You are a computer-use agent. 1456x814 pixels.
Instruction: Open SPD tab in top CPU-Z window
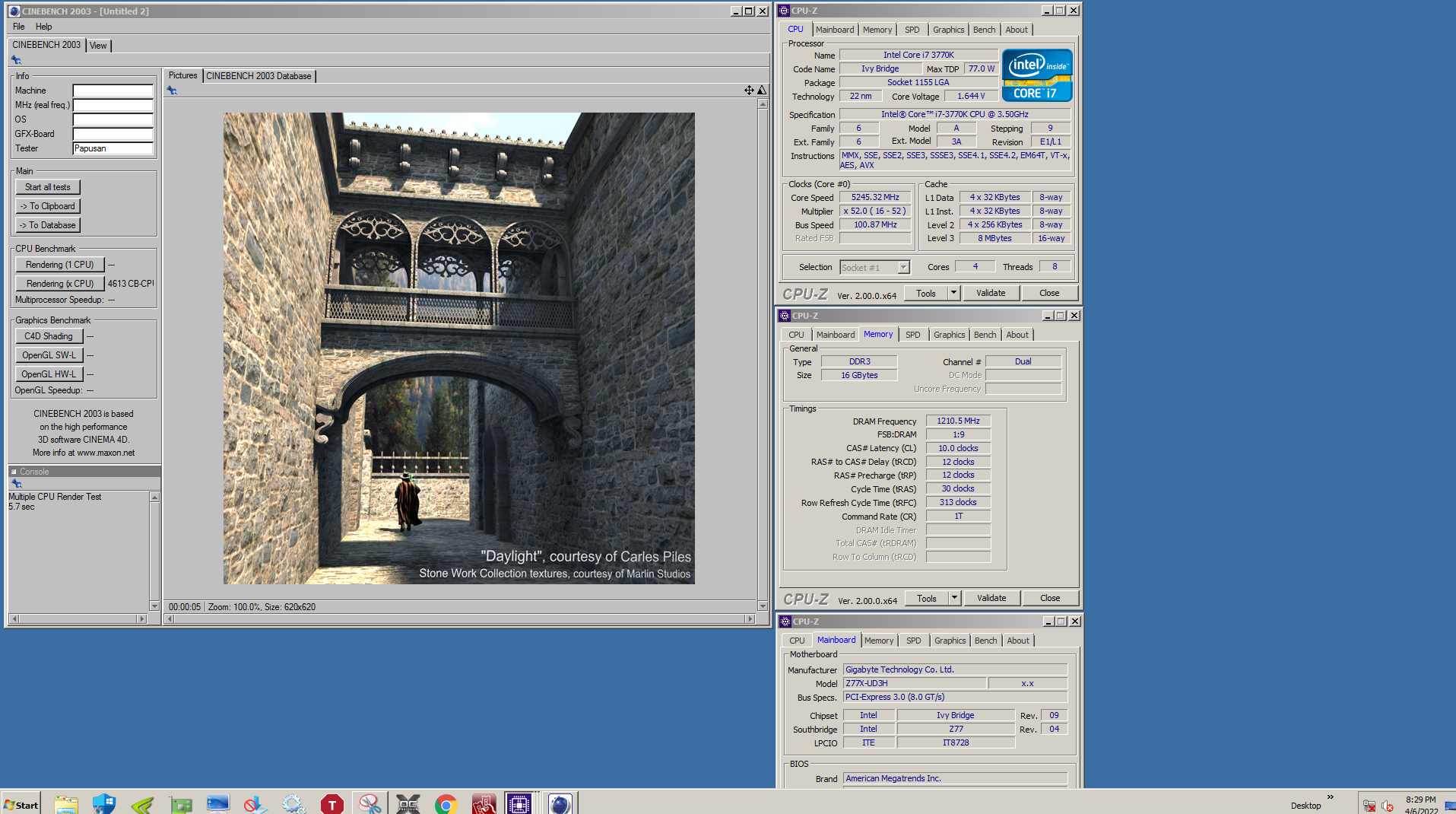click(x=912, y=30)
